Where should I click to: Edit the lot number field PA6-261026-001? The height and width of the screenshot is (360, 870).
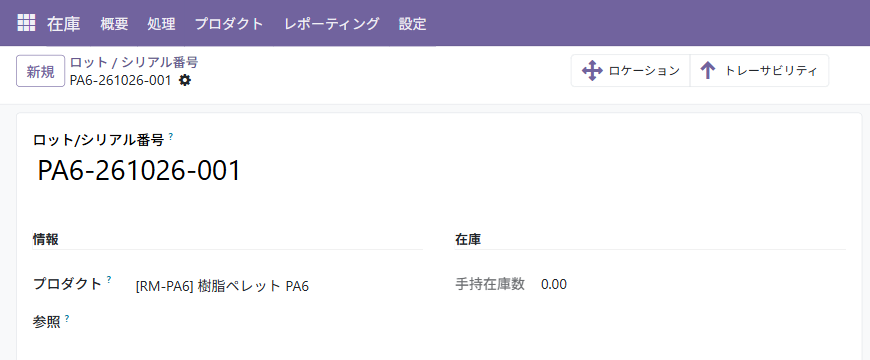point(139,170)
